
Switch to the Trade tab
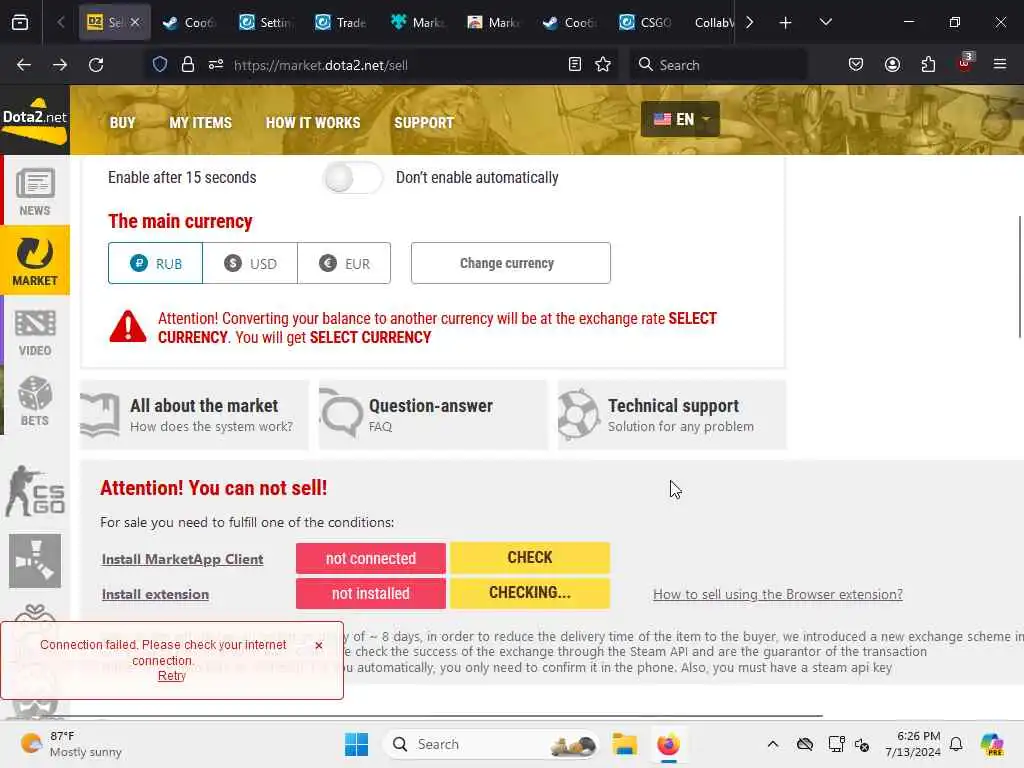(341, 22)
